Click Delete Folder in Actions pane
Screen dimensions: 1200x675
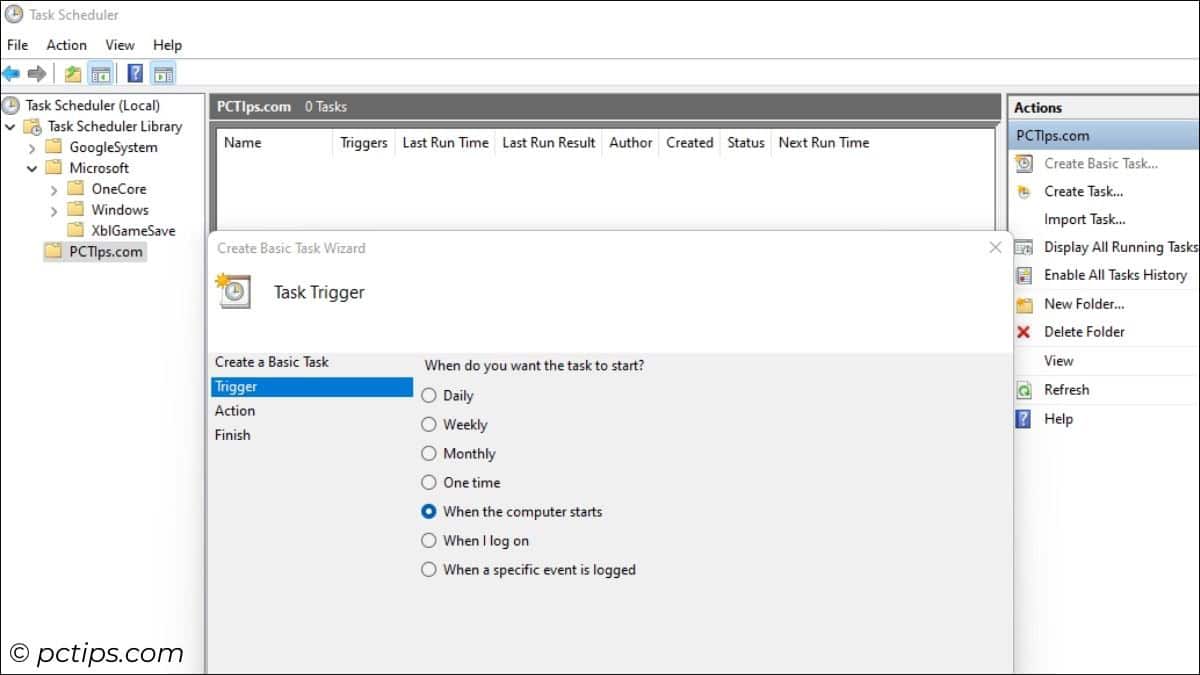pyautogui.click(x=1085, y=332)
